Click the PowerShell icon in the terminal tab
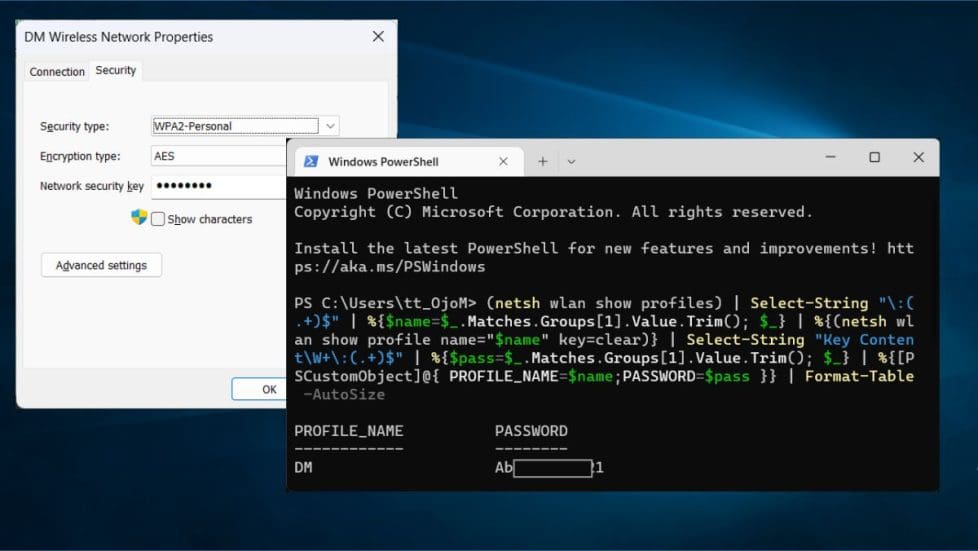Image resolution: width=978 pixels, height=551 pixels. 311,161
